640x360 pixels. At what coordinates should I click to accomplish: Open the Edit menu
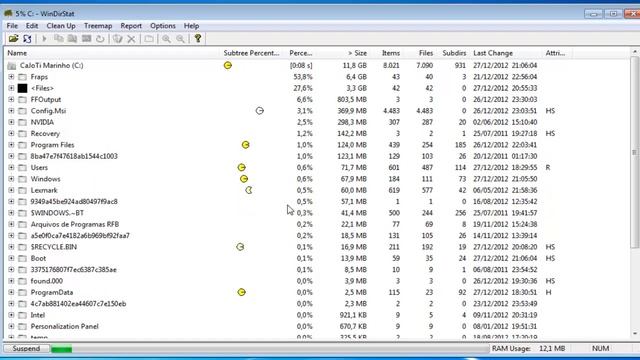point(32,26)
